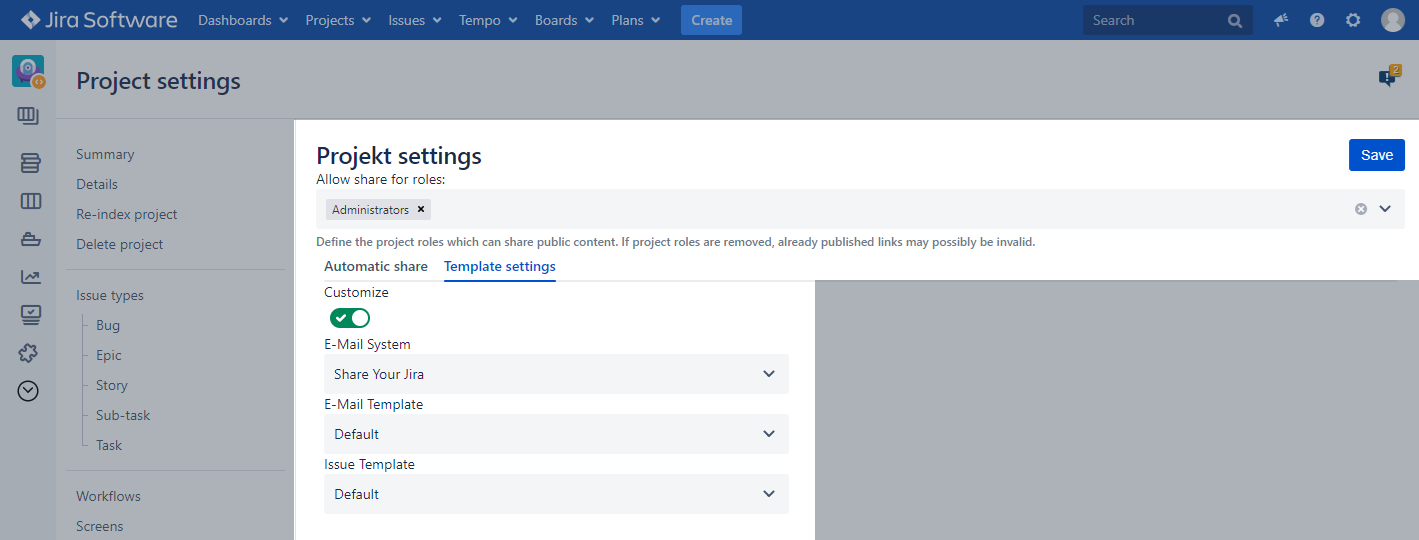The width and height of the screenshot is (1419, 540).
Task: Click the blue Save button
Action: click(x=1376, y=155)
